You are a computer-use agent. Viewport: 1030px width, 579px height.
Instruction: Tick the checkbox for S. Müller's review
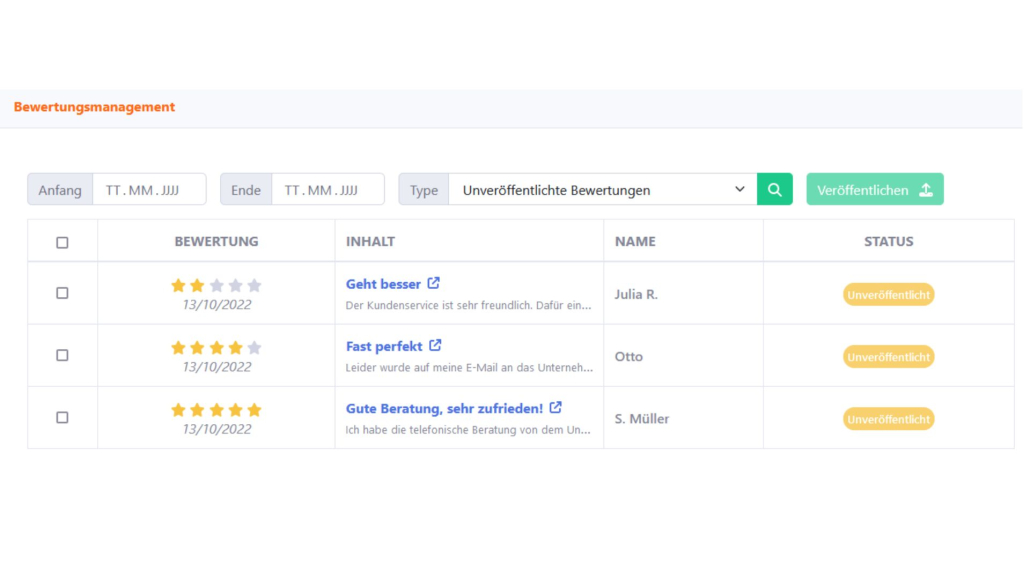pos(62,417)
